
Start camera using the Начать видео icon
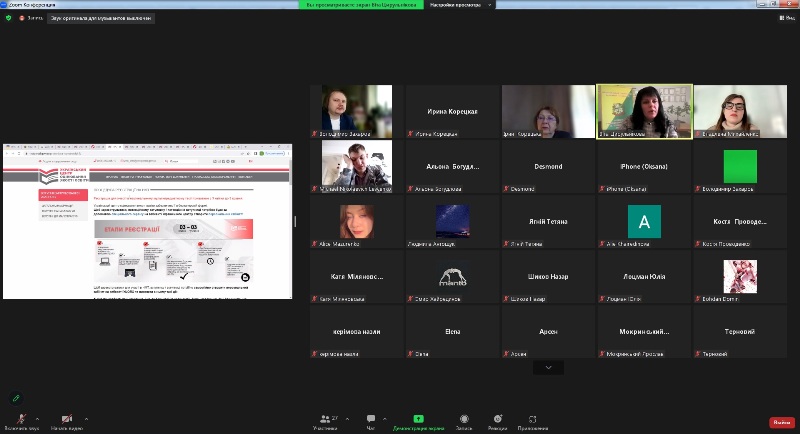(x=67, y=419)
